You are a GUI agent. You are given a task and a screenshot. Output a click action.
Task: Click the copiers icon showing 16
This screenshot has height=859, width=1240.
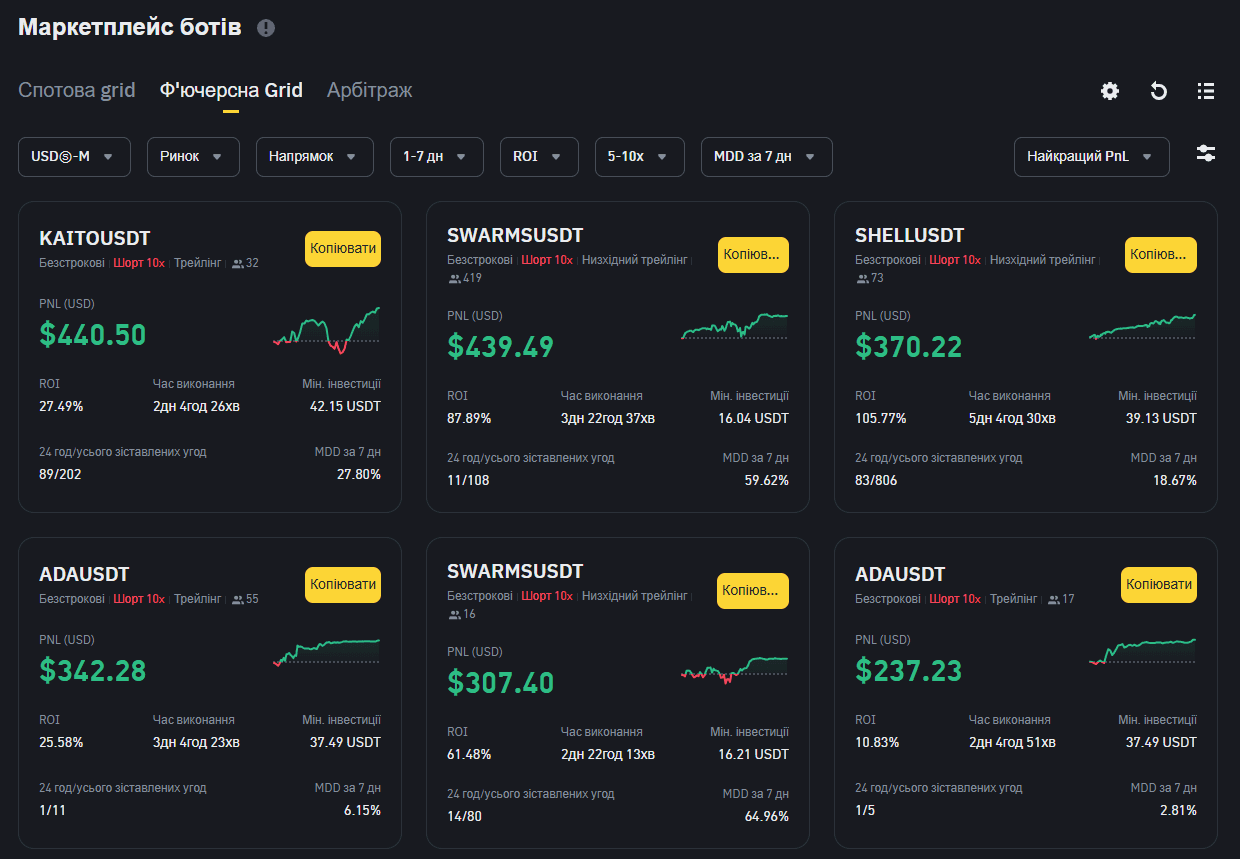click(x=454, y=614)
